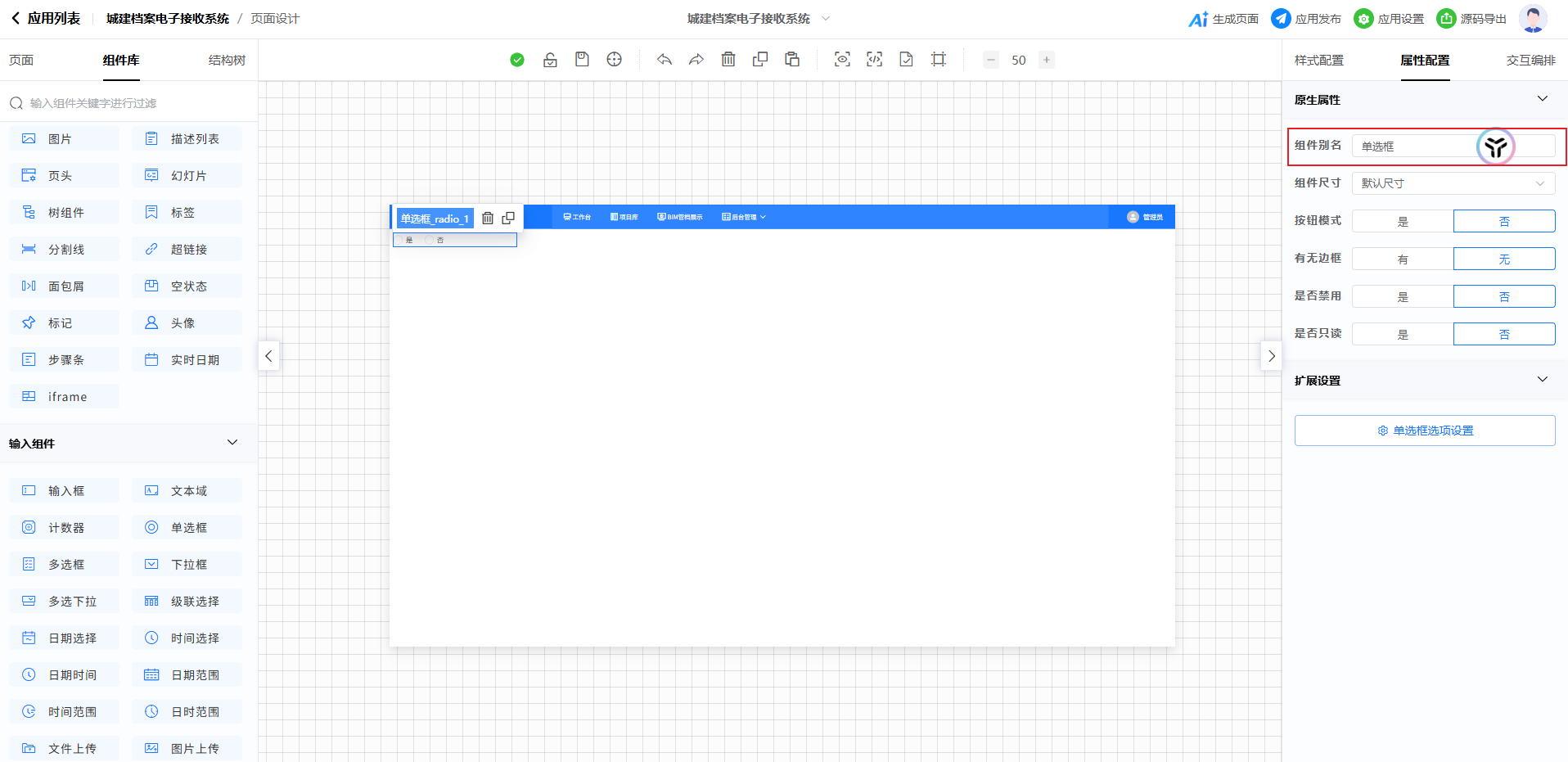The width and height of the screenshot is (1568, 762).
Task: Click the redo arrow icon
Action: click(x=696, y=60)
